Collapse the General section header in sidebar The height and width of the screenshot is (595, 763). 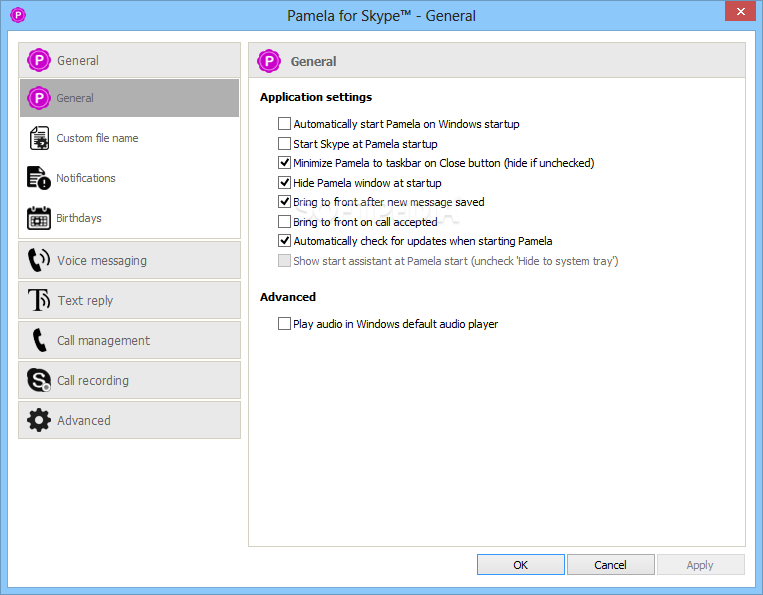tap(129, 60)
